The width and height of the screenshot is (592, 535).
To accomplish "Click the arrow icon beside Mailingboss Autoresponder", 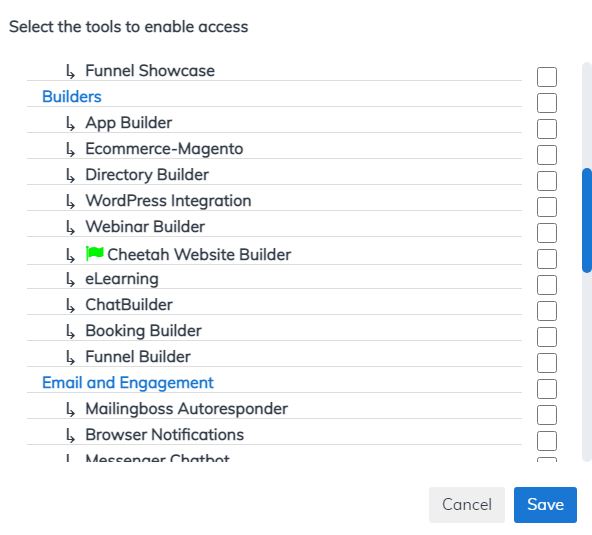I will tap(71, 410).
